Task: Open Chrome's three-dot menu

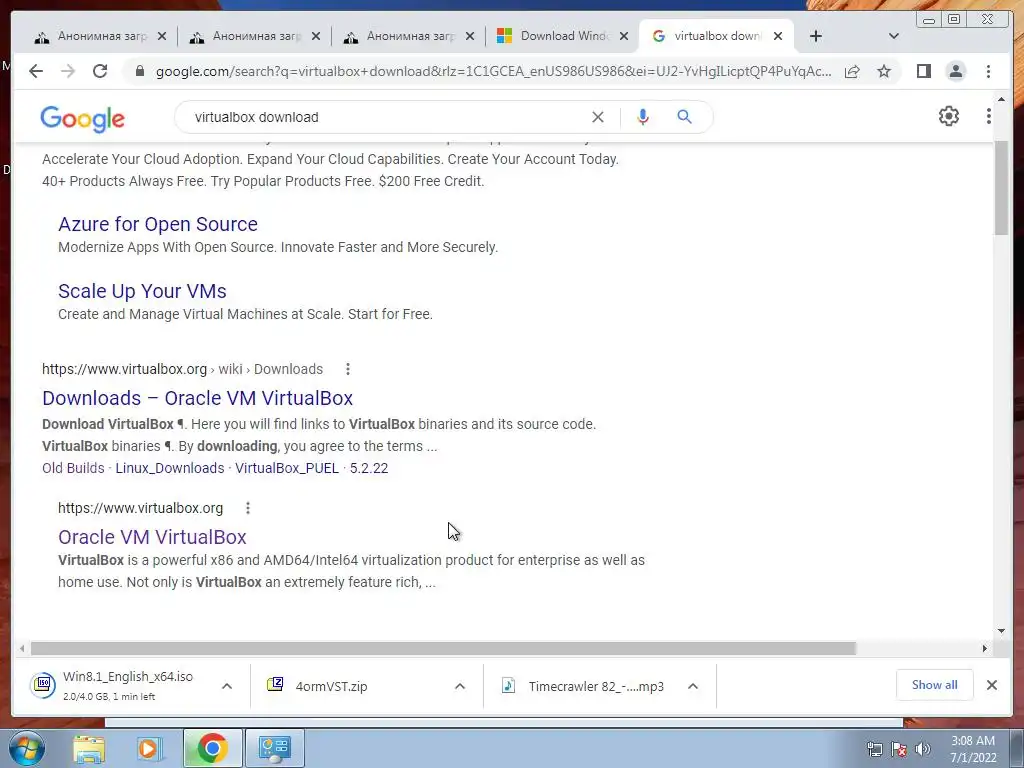Action: pos(988,71)
